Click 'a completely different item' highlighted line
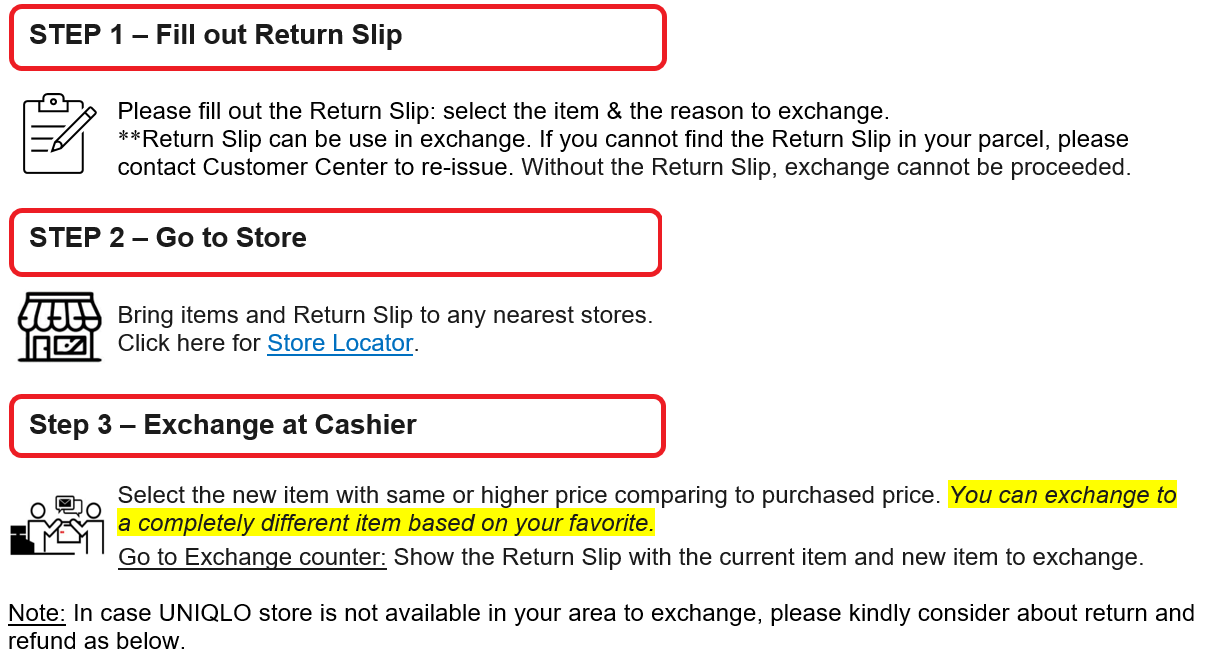This screenshot has height=657, width=1206. click(385, 522)
